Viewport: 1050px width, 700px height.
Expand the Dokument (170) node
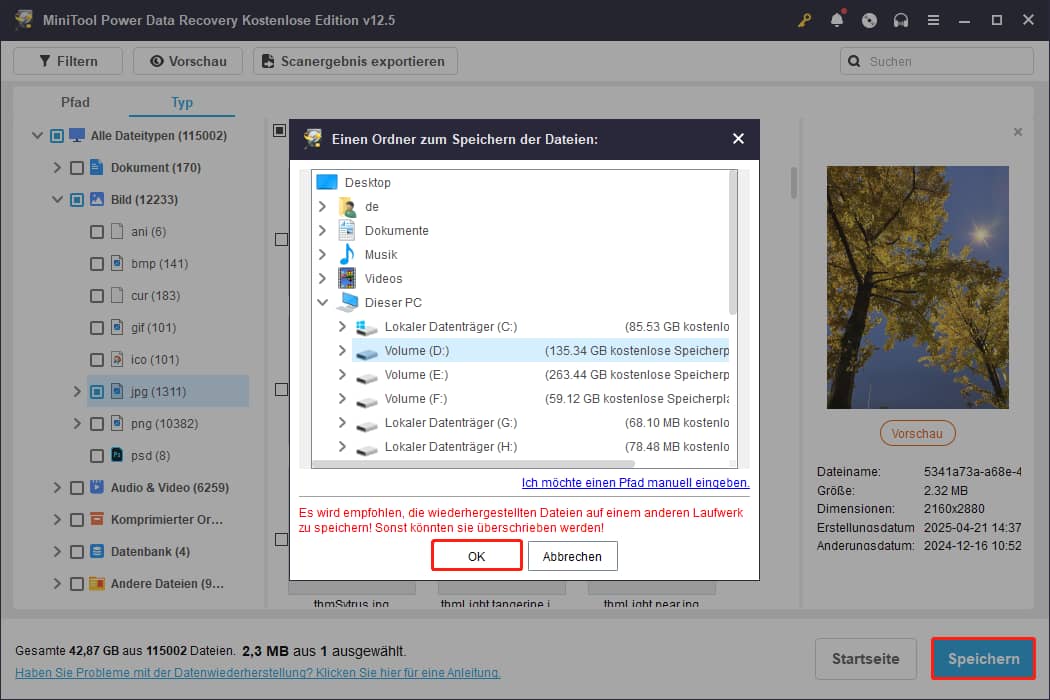coord(57,167)
